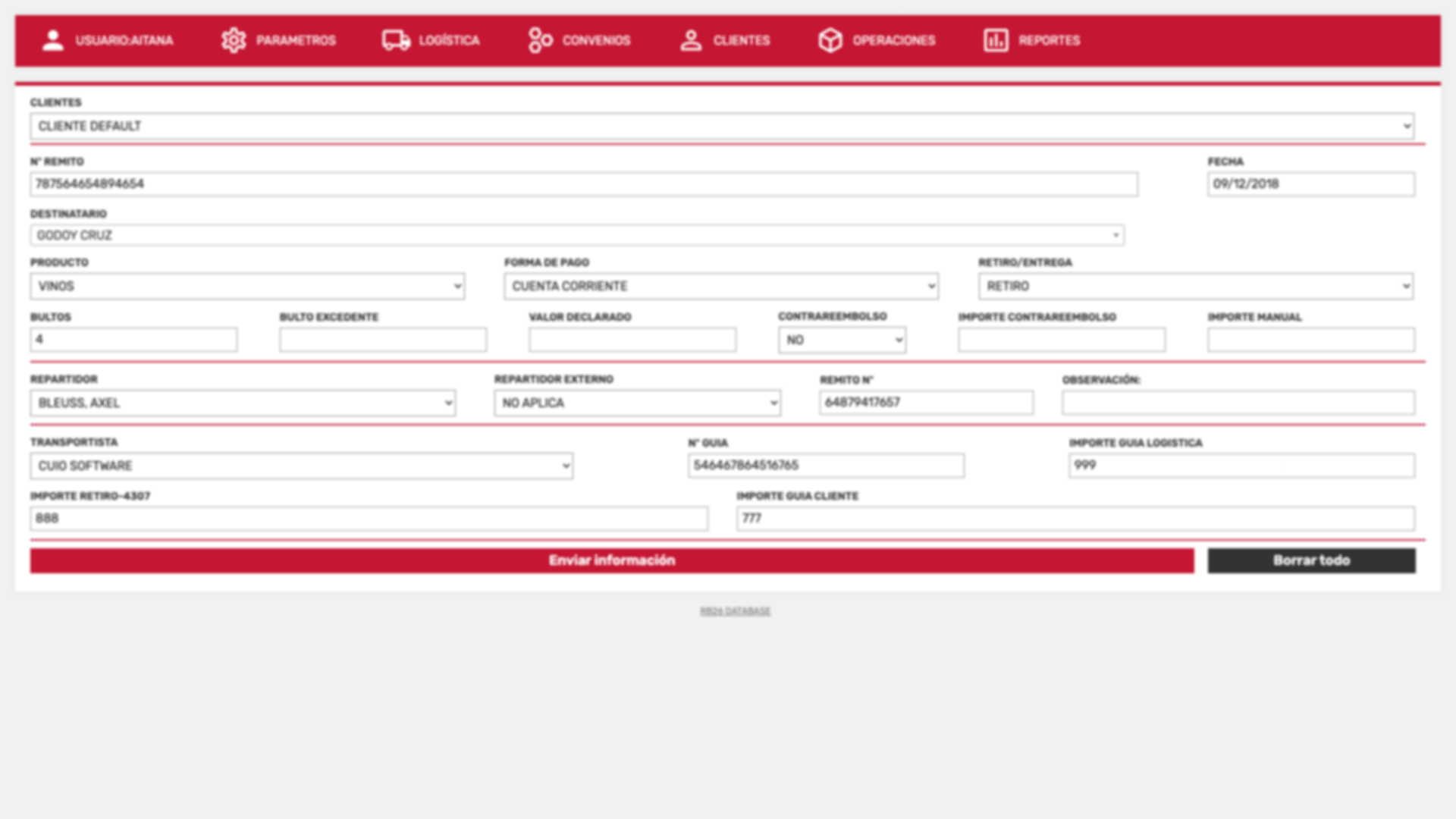
Task: Open the PARAMETROS menu
Action: tap(296, 40)
